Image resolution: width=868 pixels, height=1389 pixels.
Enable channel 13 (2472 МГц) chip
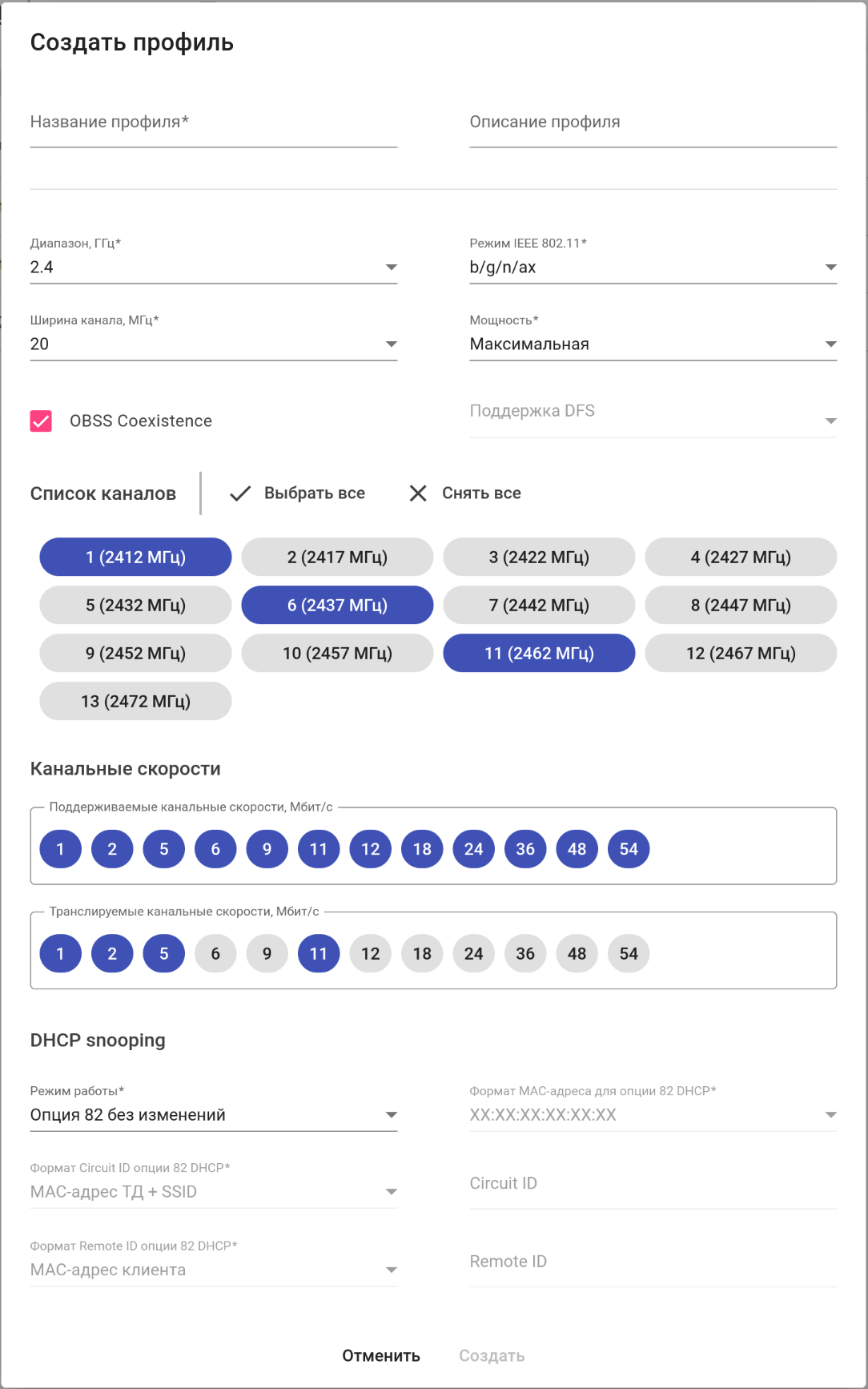[135, 702]
